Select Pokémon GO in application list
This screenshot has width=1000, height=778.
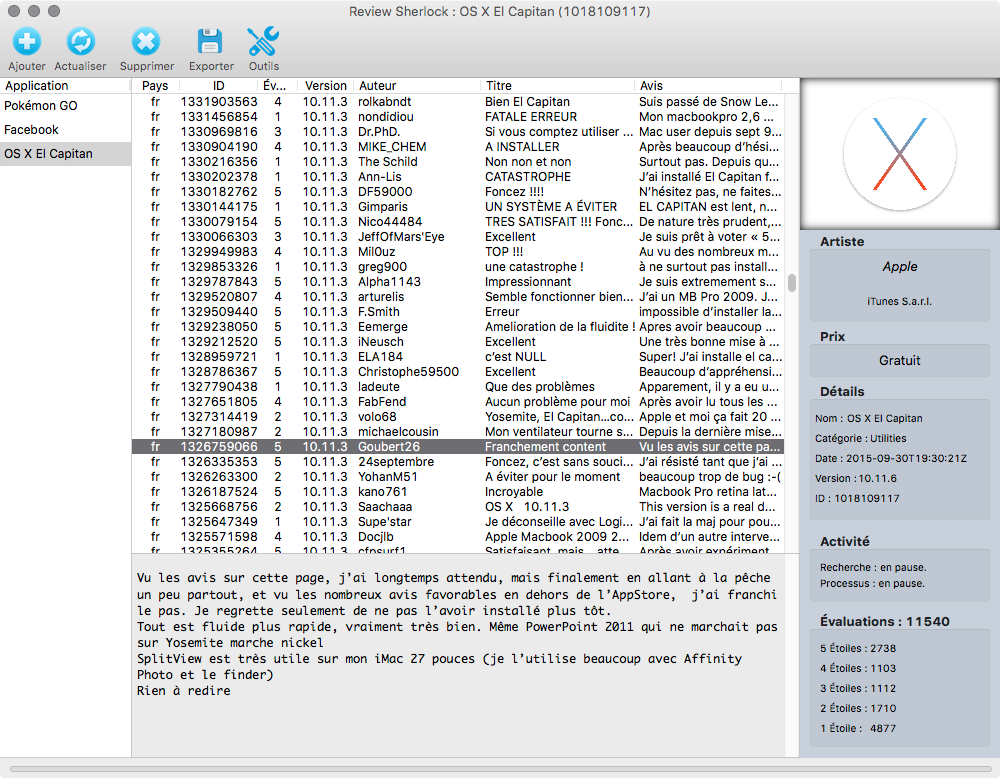66,106
